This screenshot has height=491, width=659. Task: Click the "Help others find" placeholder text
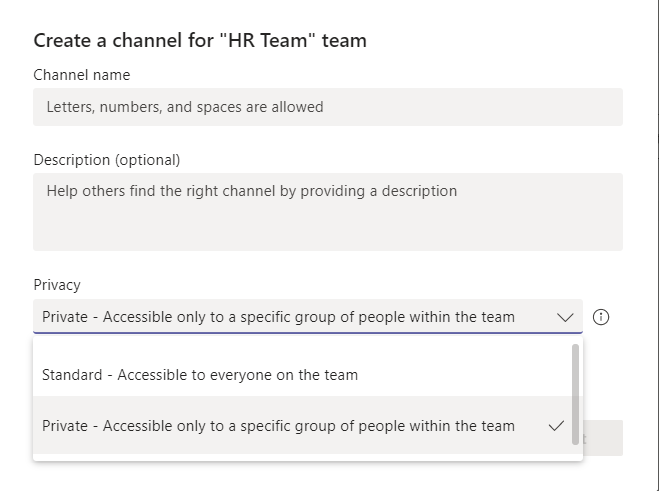point(251,191)
